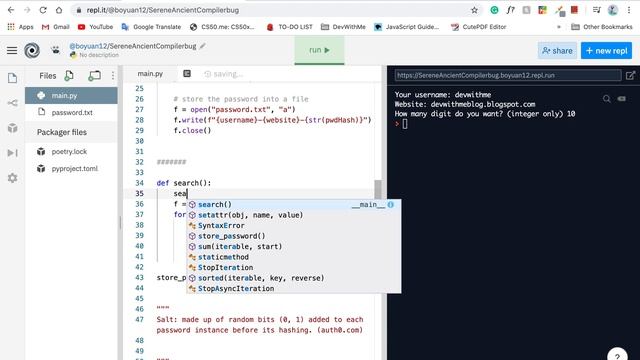Choose search() autocomplete suggestion

[293, 204]
